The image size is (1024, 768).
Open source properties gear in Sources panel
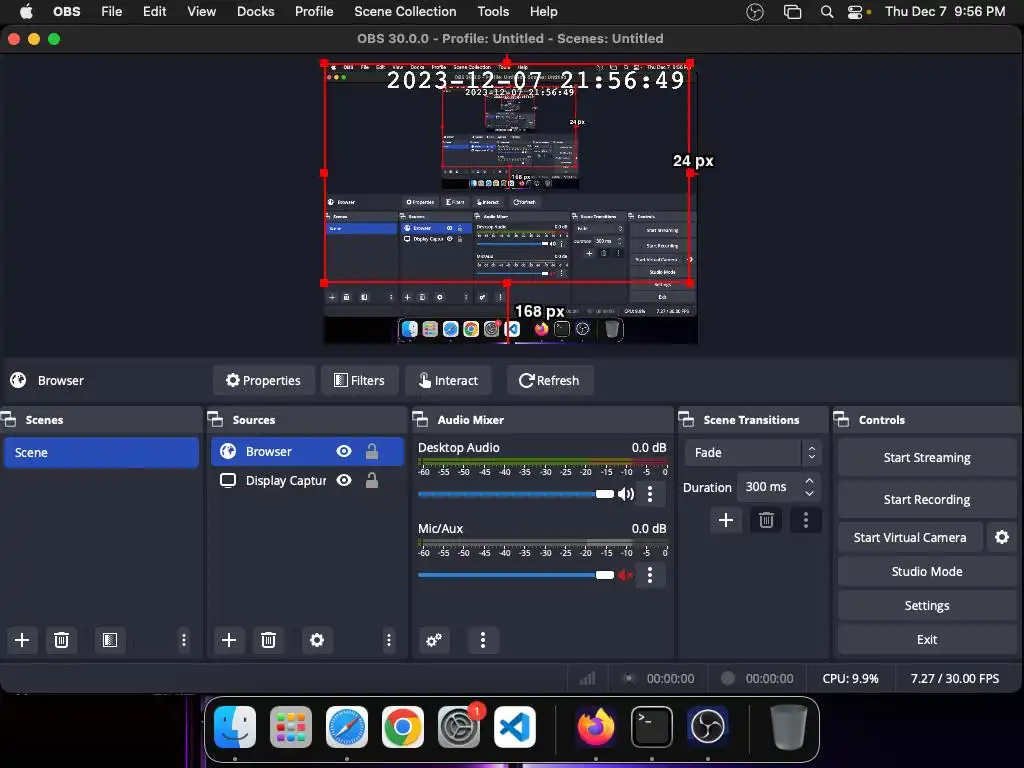coord(317,640)
